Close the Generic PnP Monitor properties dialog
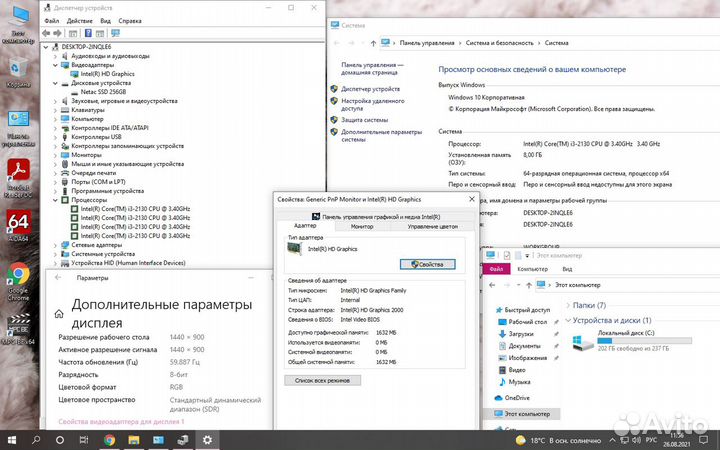This screenshot has height=450, width=720. point(472,199)
